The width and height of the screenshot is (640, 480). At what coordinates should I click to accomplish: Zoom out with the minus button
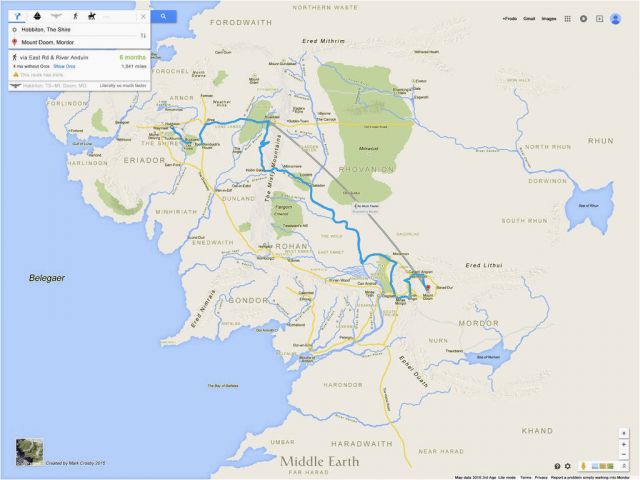click(x=624, y=455)
